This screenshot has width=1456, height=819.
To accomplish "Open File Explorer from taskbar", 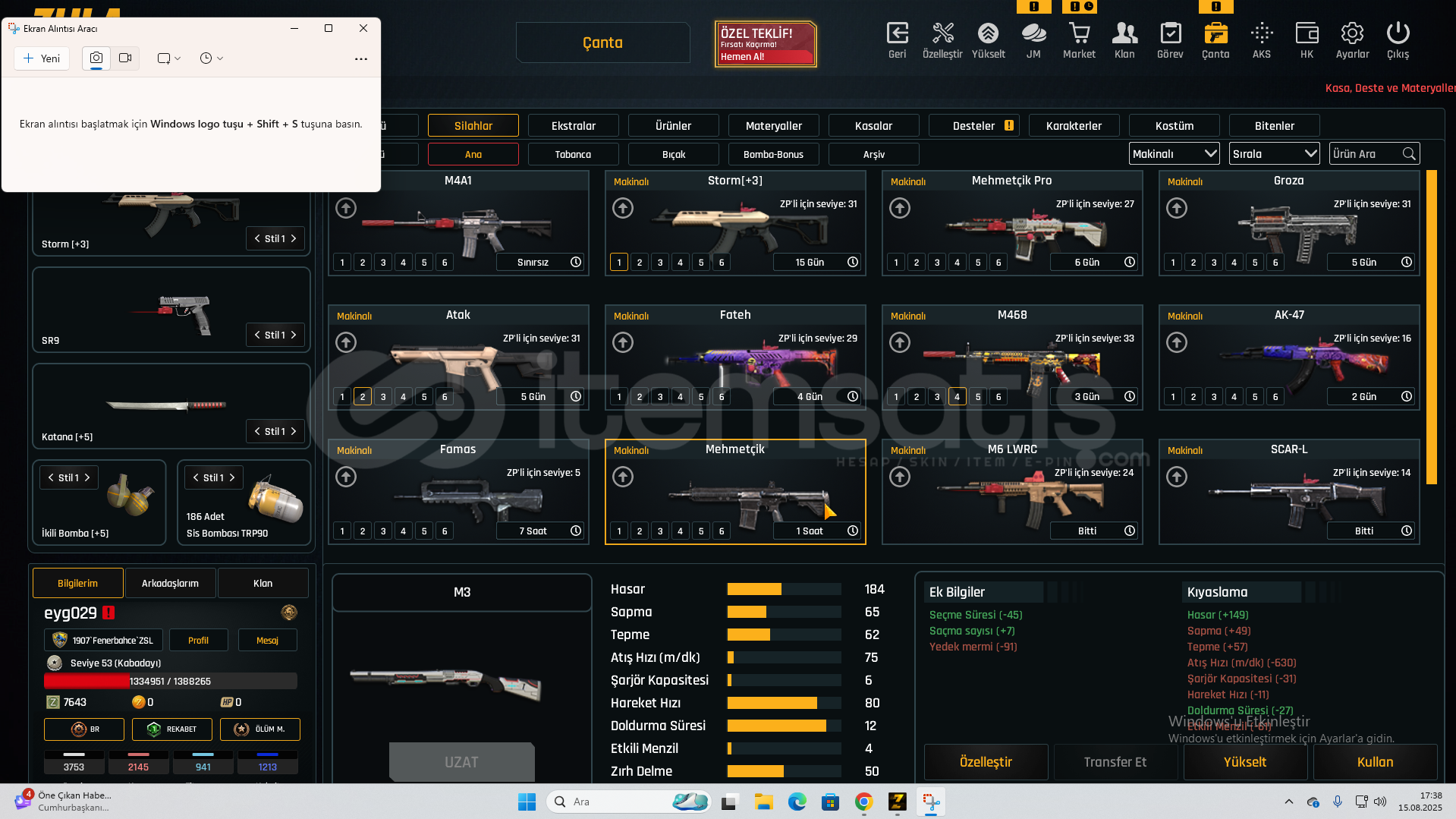I will (x=763, y=802).
